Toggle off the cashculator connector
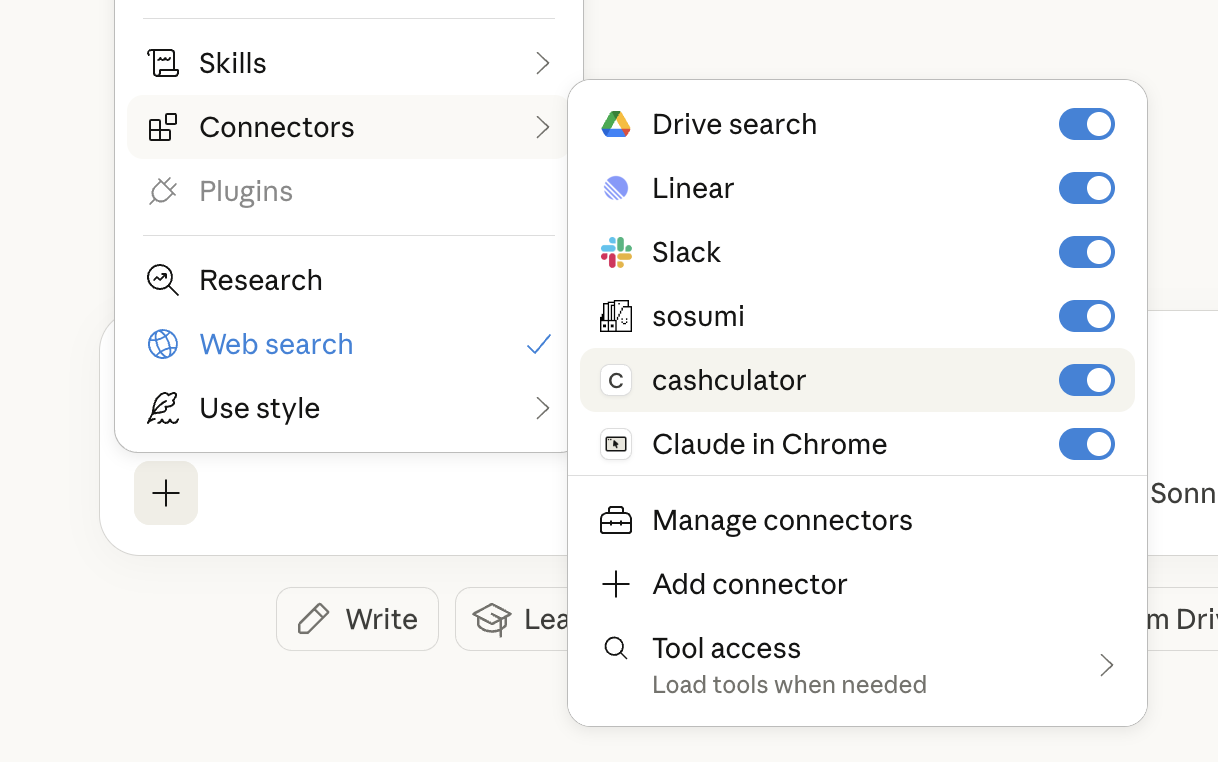Image resolution: width=1218 pixels, height=762 pixels. pyautogui.click(x=1087, y=380)
